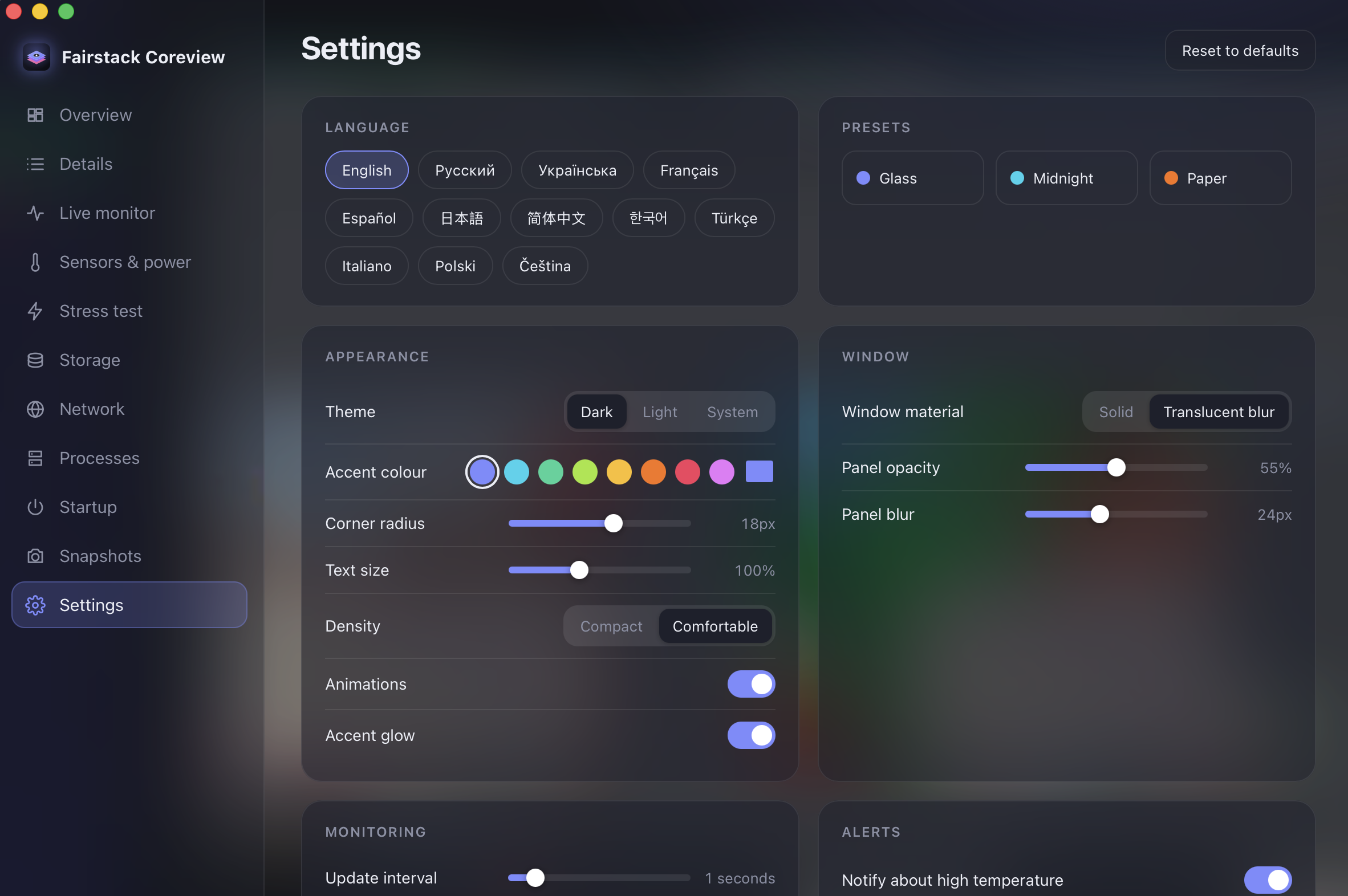Open Live monitor page
Viewport: 1348px width, 896px height.
click(x=129, y=213)
